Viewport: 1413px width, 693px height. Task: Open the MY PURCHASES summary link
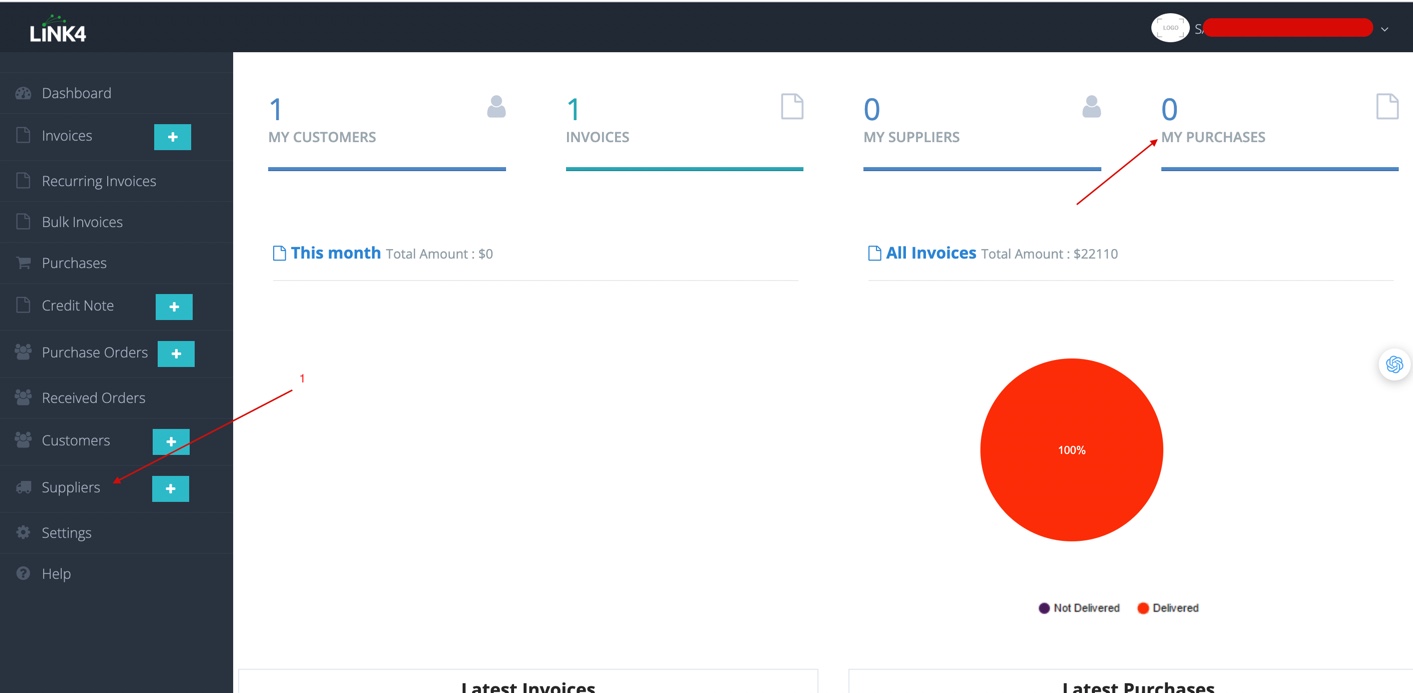1213,137
